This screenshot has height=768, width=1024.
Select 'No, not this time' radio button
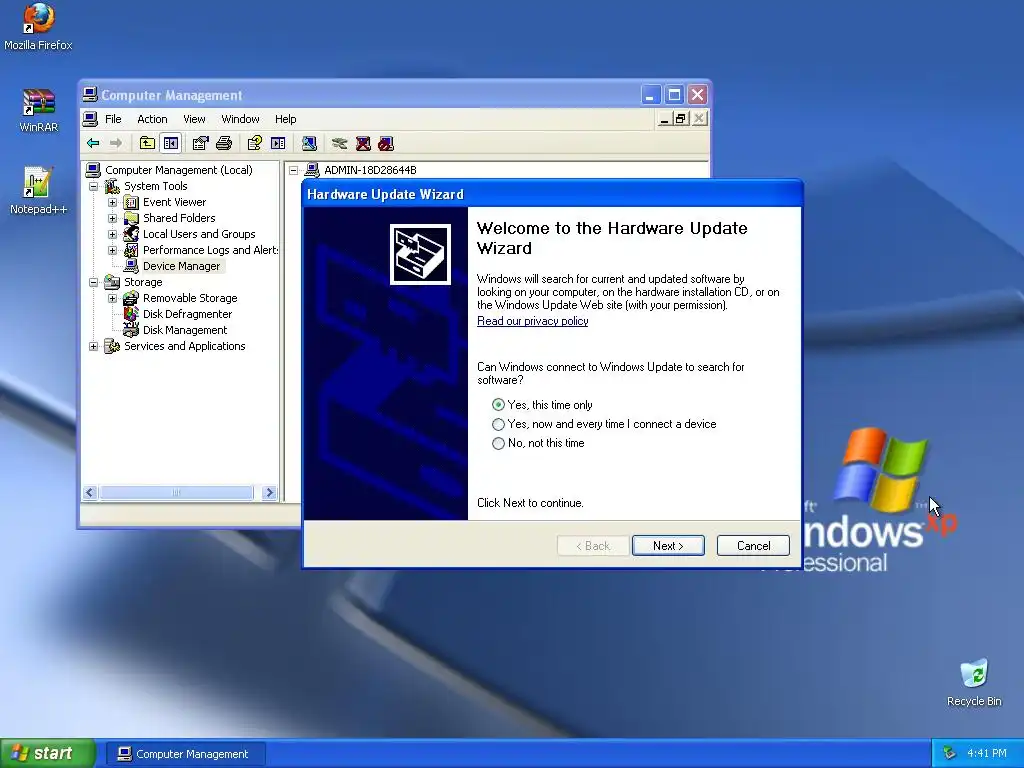pyautogui.click(x=498, y=443)
